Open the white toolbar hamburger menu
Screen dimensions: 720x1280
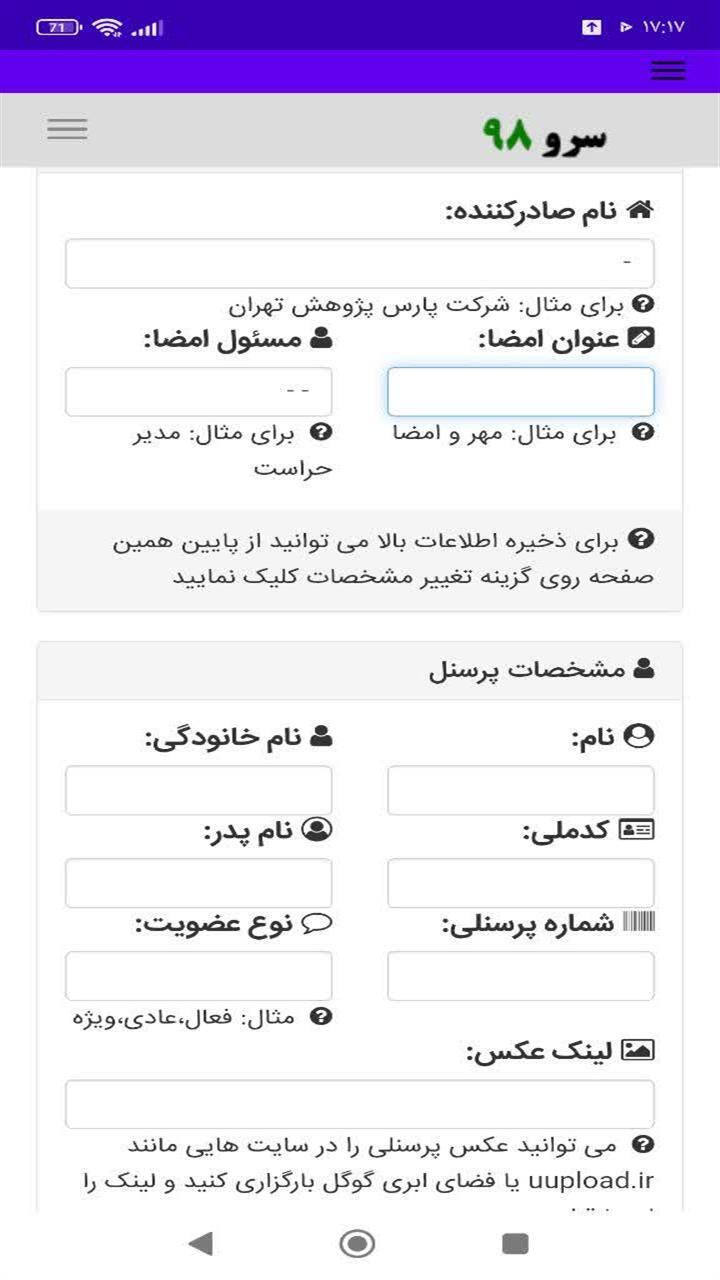tap(65, 129)
